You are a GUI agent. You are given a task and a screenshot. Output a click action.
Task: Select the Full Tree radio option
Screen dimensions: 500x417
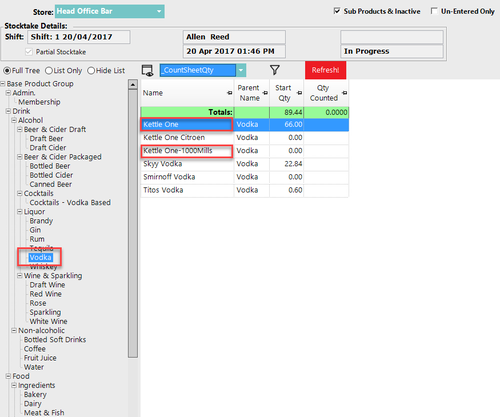[7, 71]
